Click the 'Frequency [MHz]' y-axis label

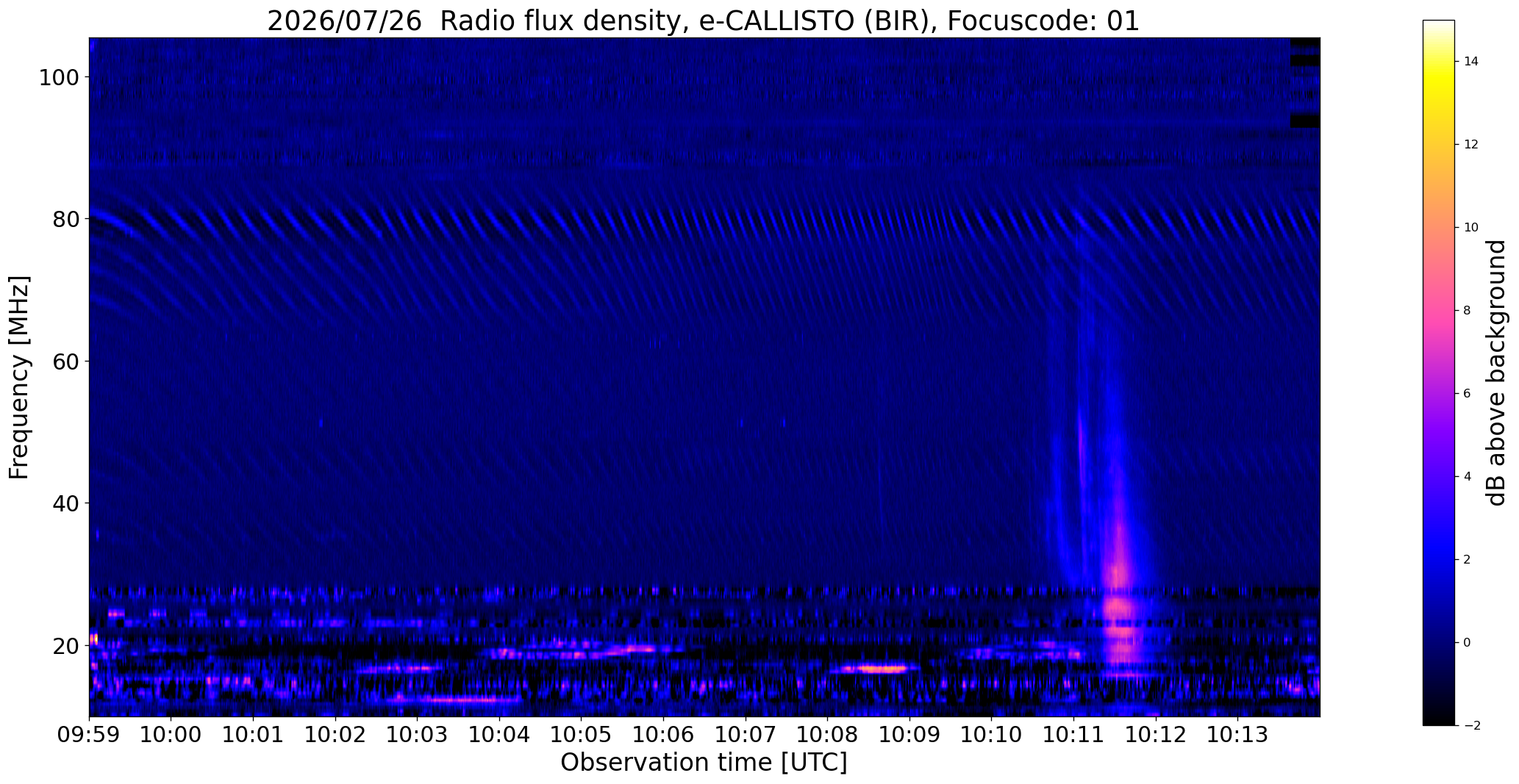coord(19,378)
